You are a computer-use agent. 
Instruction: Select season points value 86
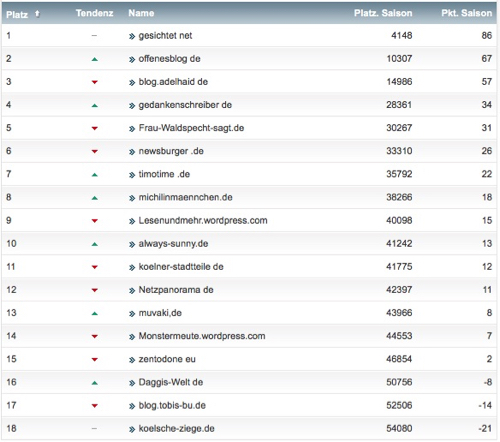(x=487, y=36)
